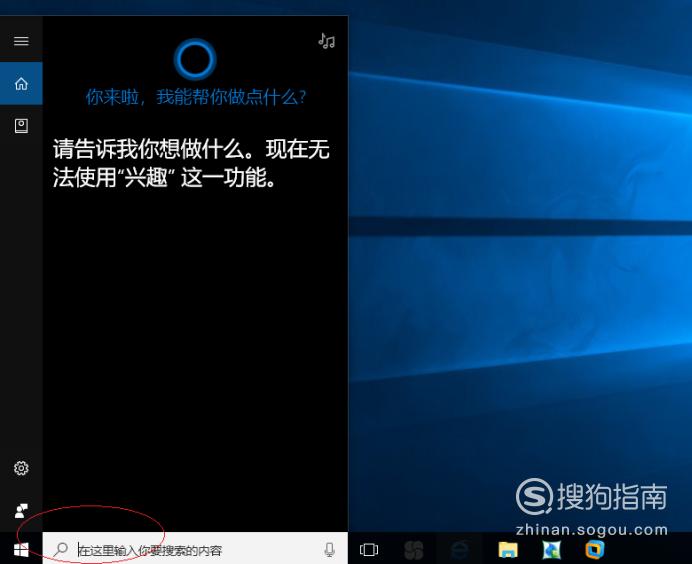Open the Internet Explorer taskbar icon
692x564 pixels.
coord(460,549)
